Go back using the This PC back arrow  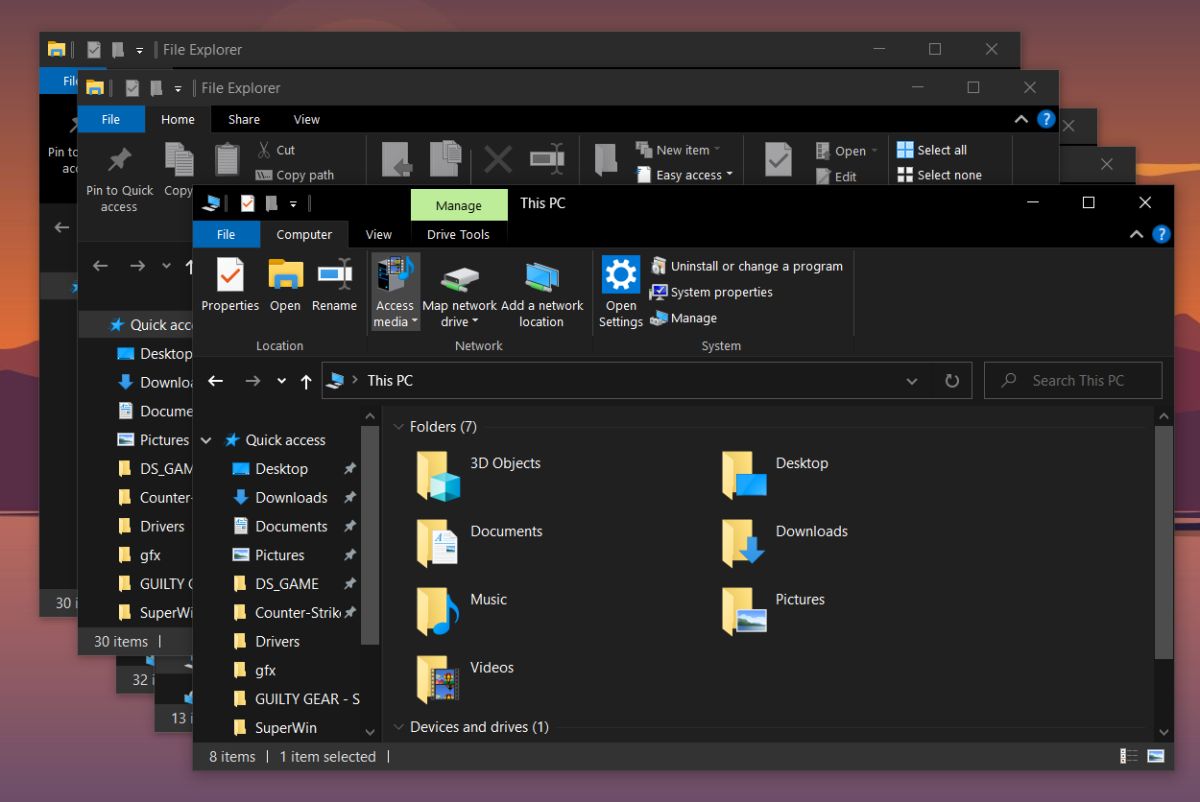click(215, 381)
